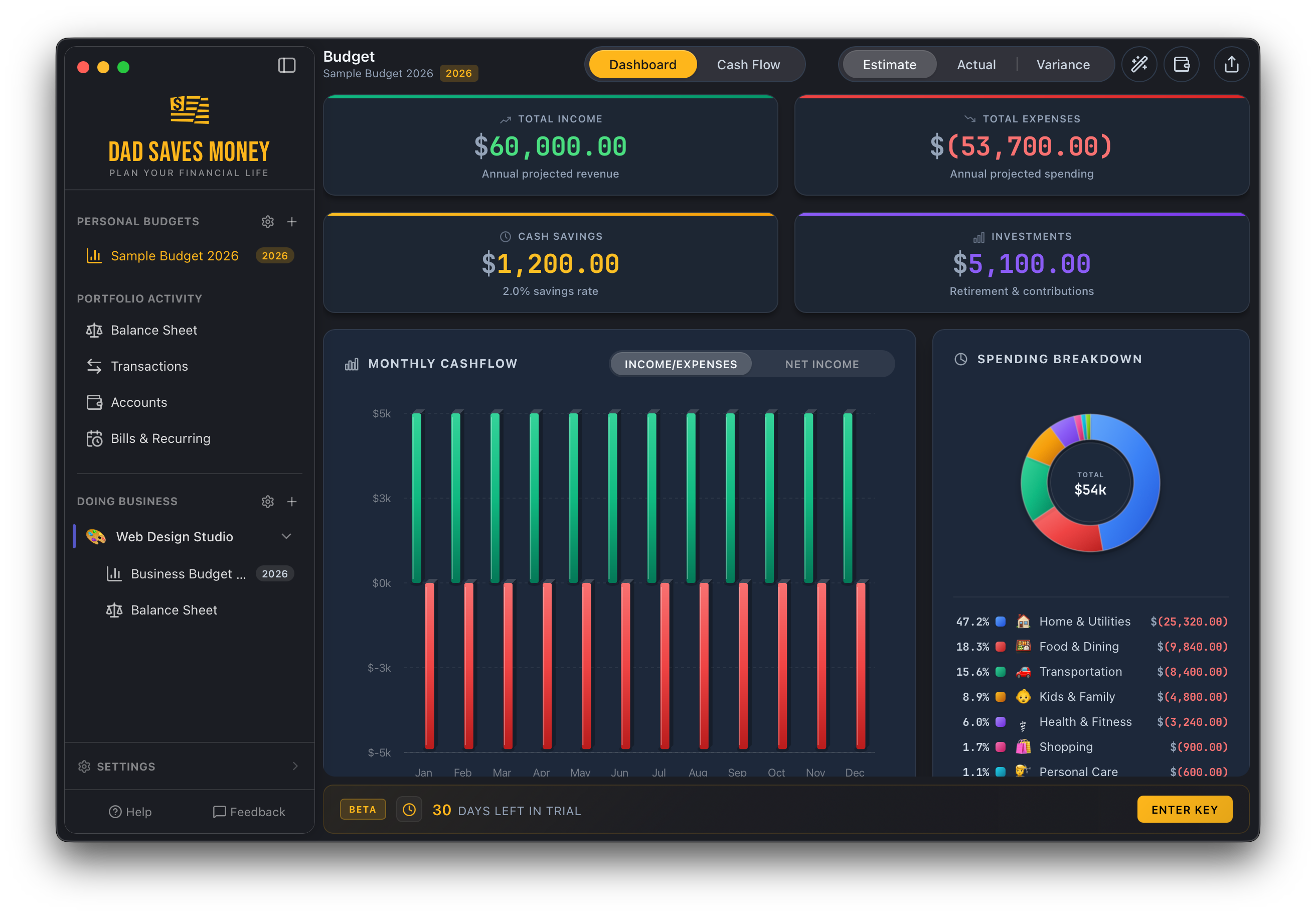Open the Transactions section in the sidebar
Screen dimensions: 1316x916
coord(148,366)
